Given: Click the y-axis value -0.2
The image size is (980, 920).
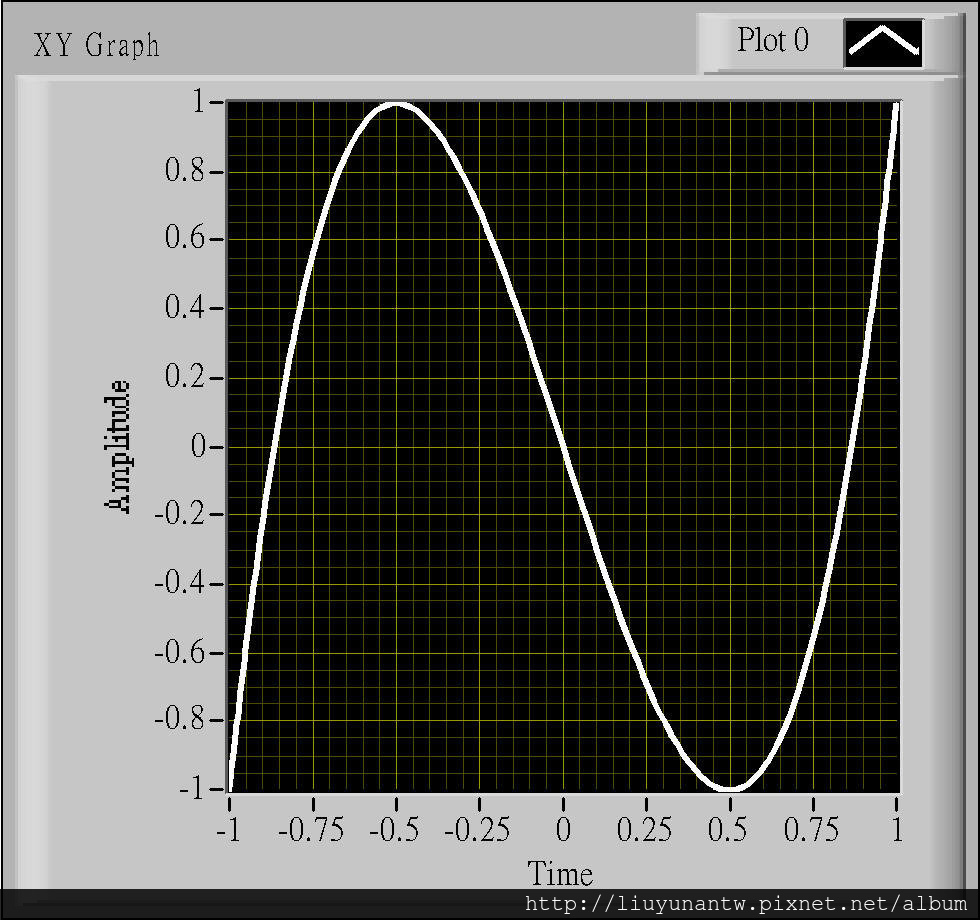Looking at the screenshot, I should point(180,514).
